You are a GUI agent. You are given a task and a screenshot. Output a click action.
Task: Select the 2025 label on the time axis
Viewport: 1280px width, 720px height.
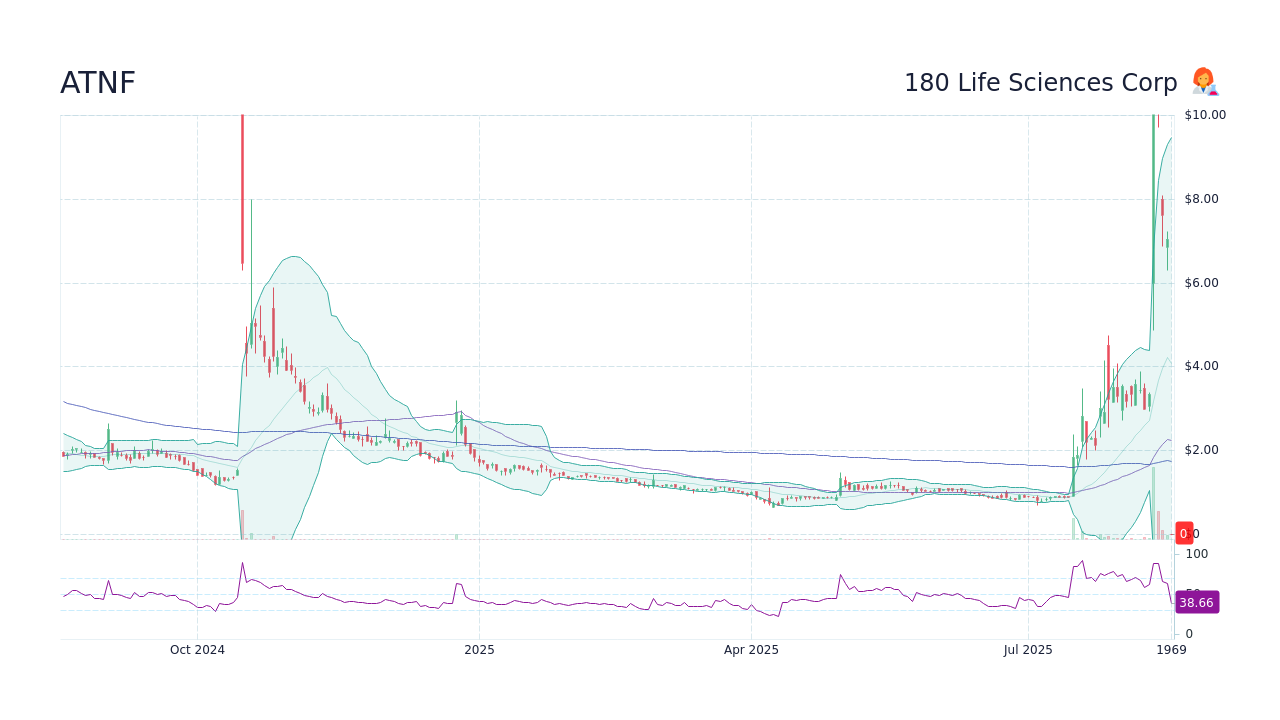479,649
